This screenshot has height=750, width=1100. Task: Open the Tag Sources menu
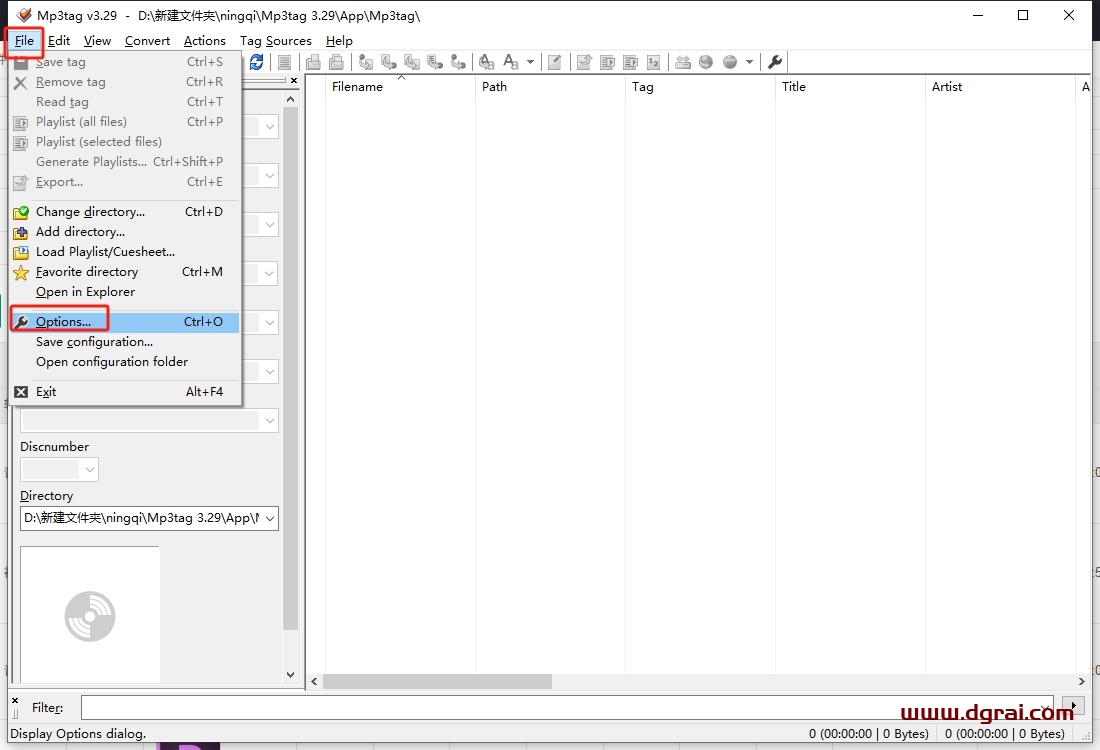tap(276, 41)
